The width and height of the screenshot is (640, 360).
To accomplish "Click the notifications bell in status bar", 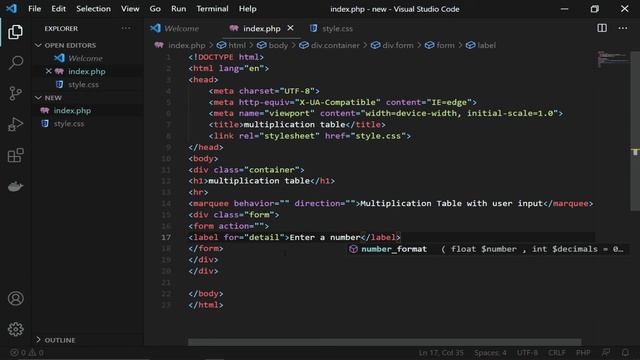I will [x=625, y=352].
